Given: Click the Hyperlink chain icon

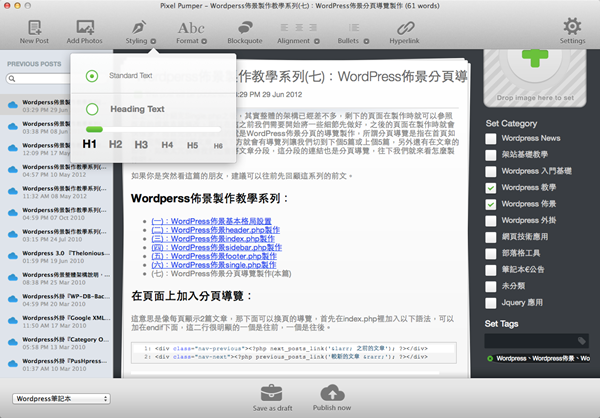Looking at the screenshot, I should click(x=405, y=28).
